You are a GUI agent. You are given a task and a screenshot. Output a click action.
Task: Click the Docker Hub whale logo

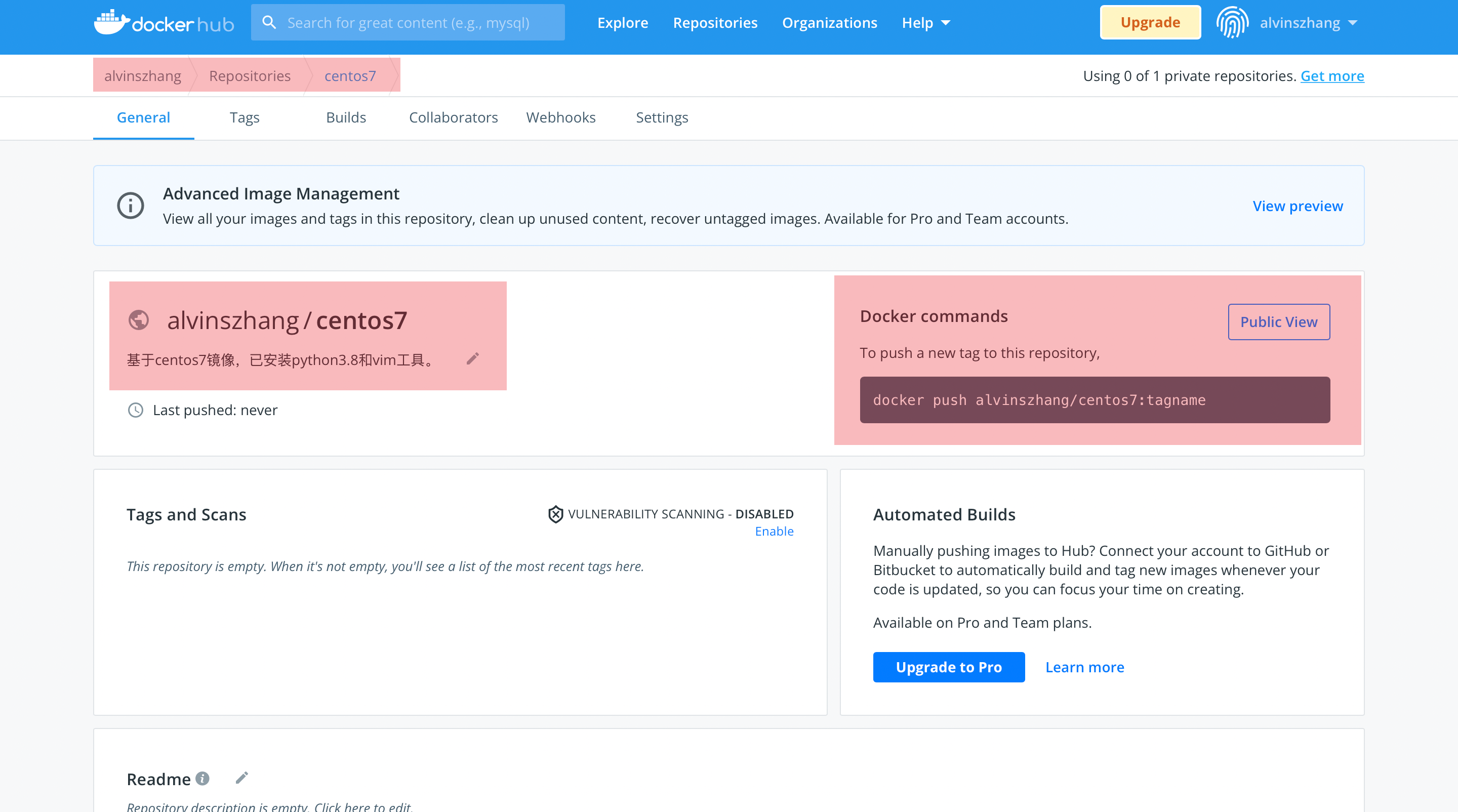click(x=164, y=23)
